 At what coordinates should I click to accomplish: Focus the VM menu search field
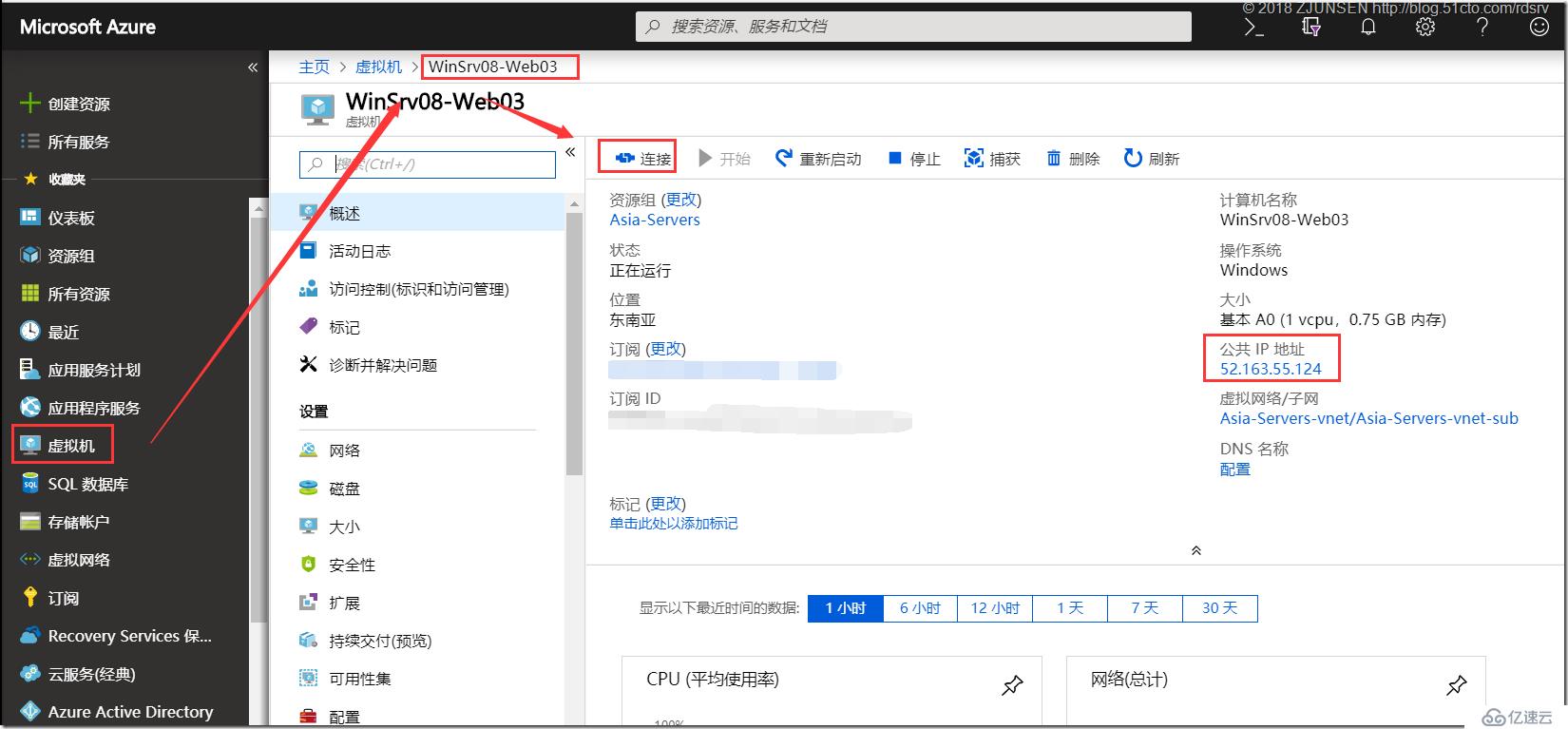428,163
